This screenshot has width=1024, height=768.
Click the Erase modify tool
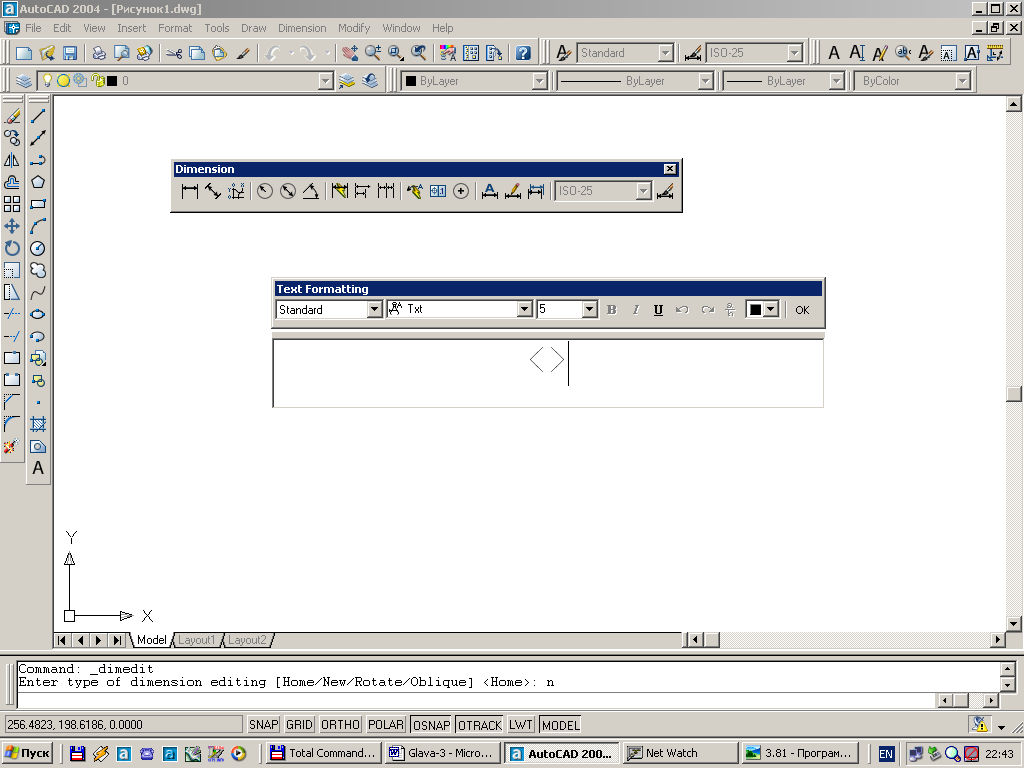click(x=12, y=116)
